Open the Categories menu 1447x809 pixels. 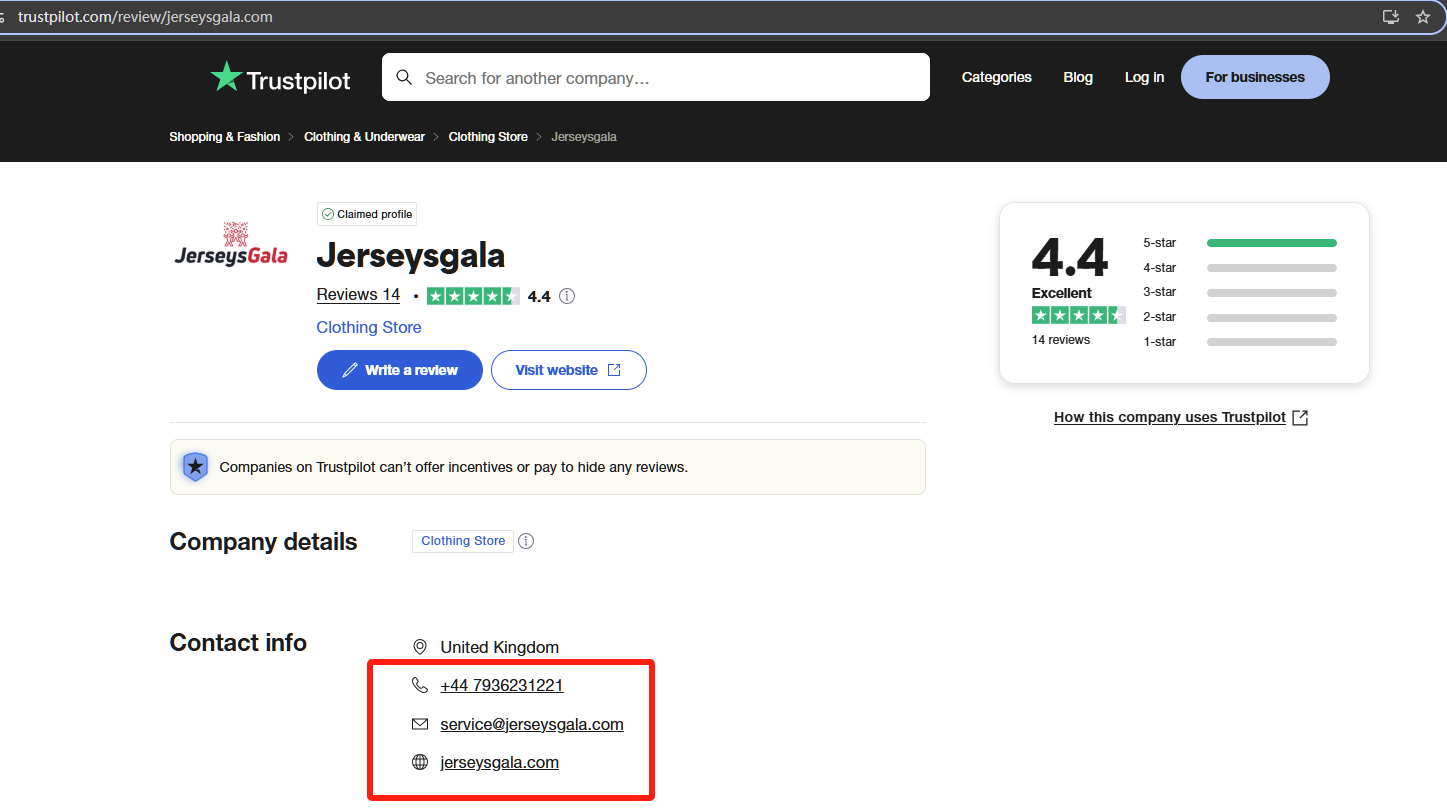tap(997, 77)
